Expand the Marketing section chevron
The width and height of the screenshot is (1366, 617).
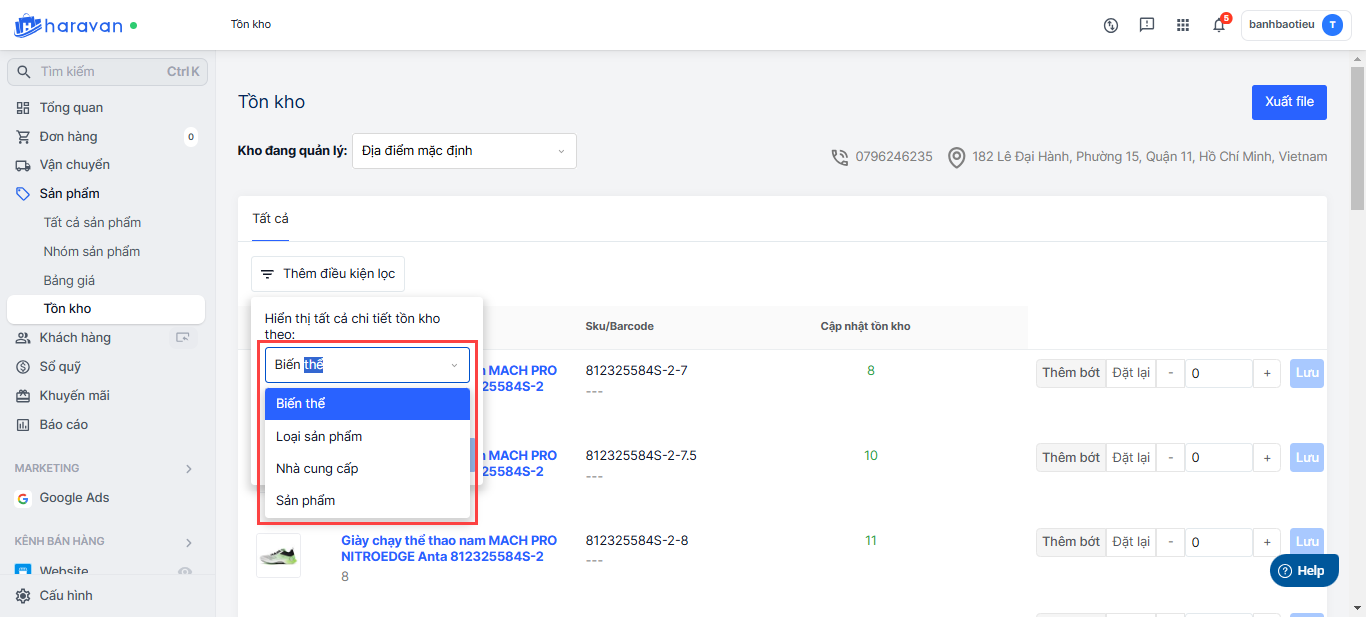pyautogui.click(x=189, y=468)
